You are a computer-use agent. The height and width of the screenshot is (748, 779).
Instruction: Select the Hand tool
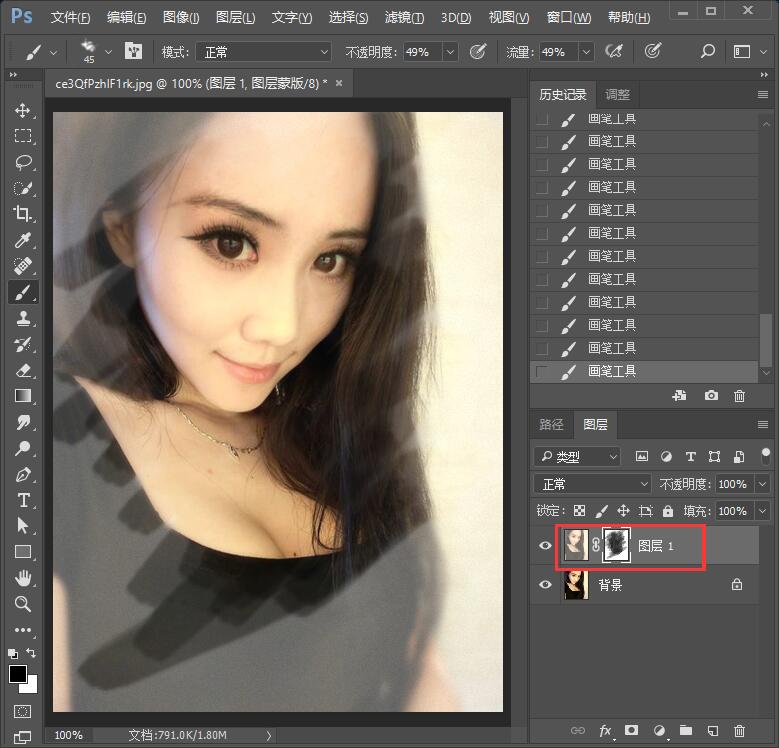pyautogui.click(x=22, y=578)
